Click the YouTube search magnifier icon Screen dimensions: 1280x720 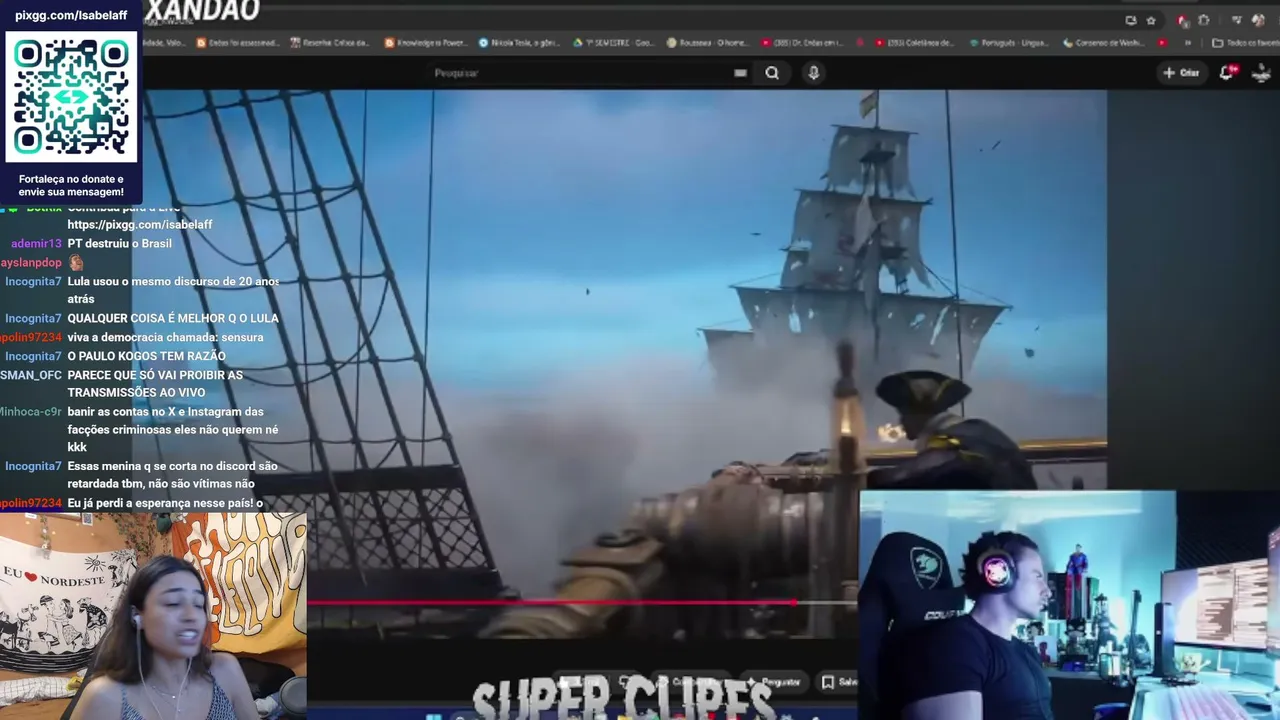pos(772,72)
